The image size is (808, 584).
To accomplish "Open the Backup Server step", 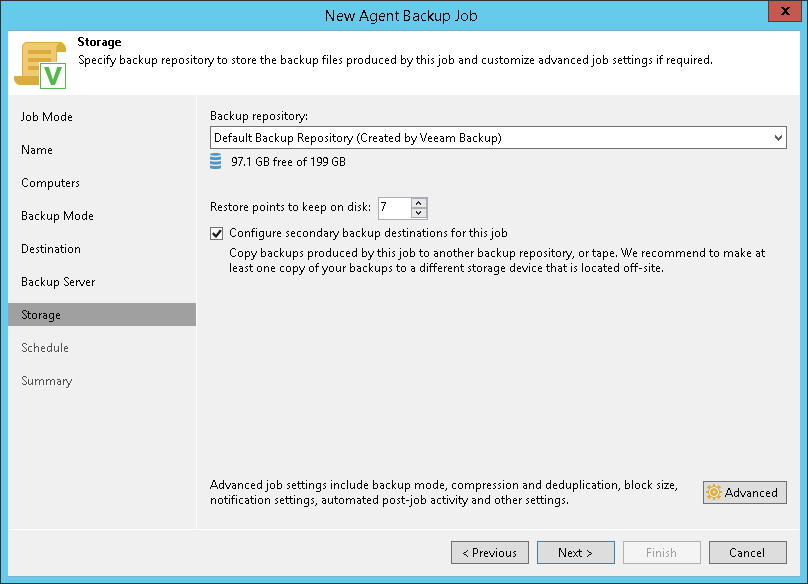I will (x=58, y=282).
